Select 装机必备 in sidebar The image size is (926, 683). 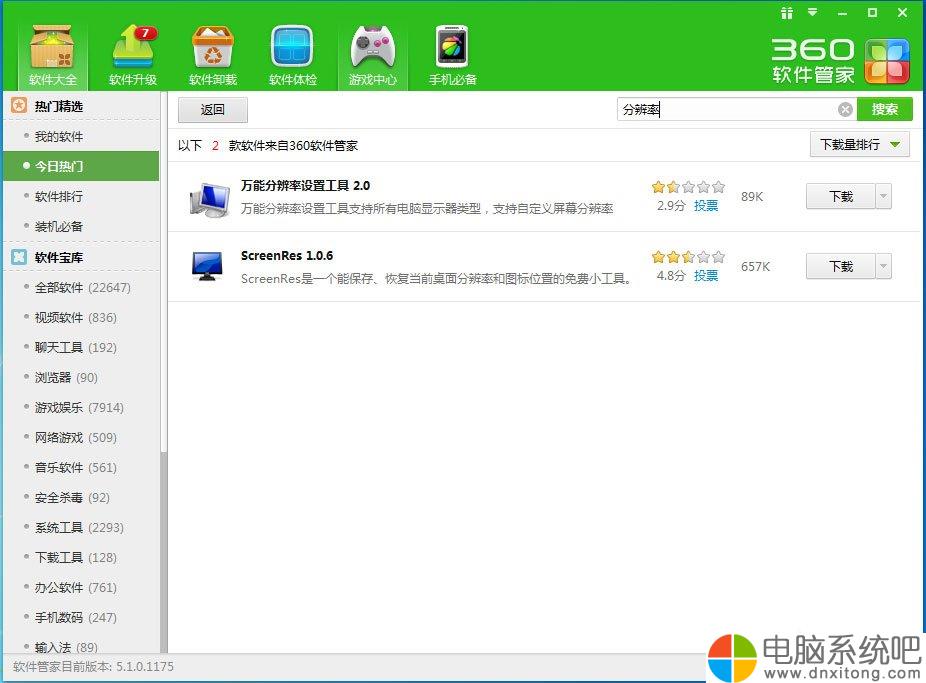pyautogui.click(x=81, y=226)
